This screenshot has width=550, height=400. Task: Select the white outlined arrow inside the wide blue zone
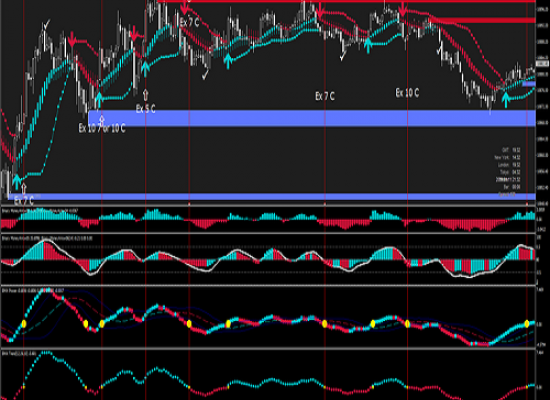coord(102,120)
